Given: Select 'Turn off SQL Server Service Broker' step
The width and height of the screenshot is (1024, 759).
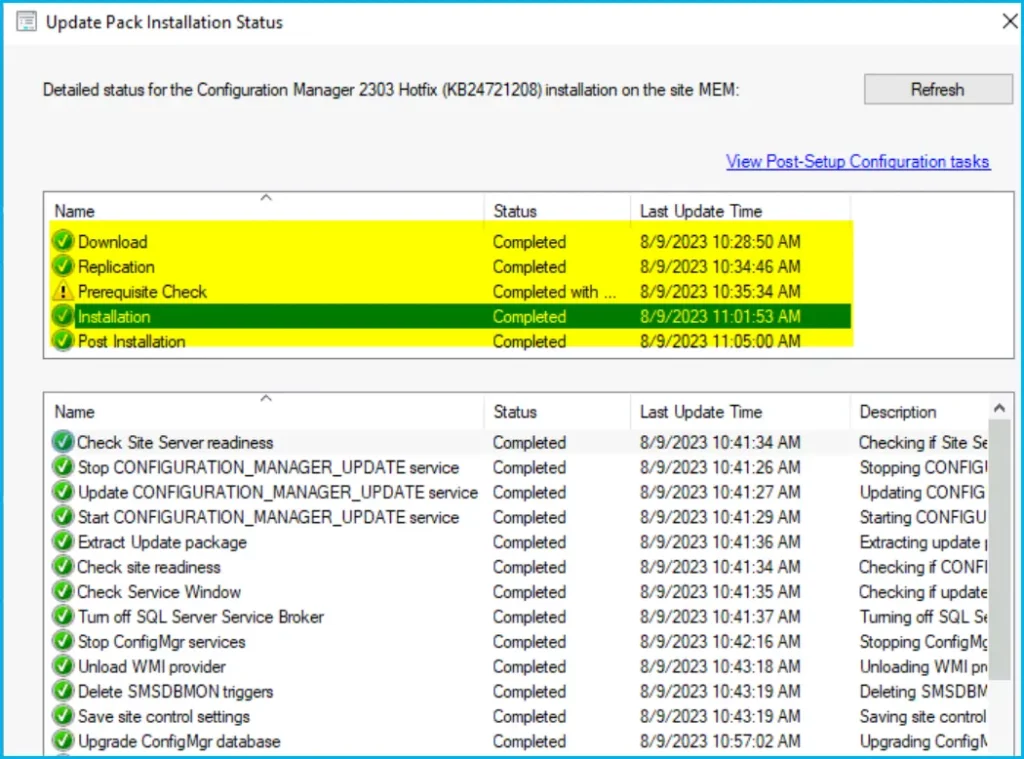Looking at the screenshot, I should [200, 616].
